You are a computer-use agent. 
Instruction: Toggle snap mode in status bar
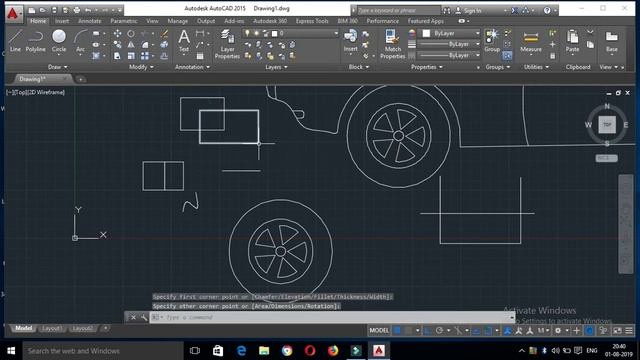click(x=408, y=331)
